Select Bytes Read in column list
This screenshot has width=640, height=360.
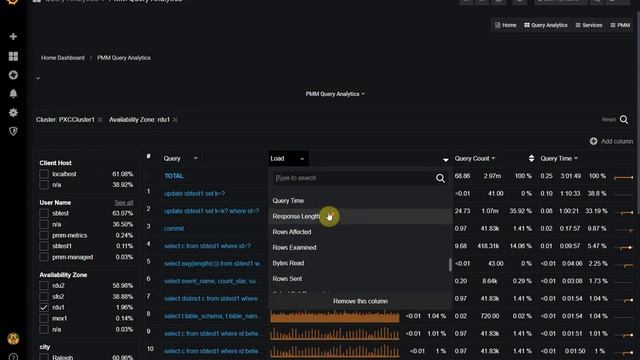click(360, 263)
